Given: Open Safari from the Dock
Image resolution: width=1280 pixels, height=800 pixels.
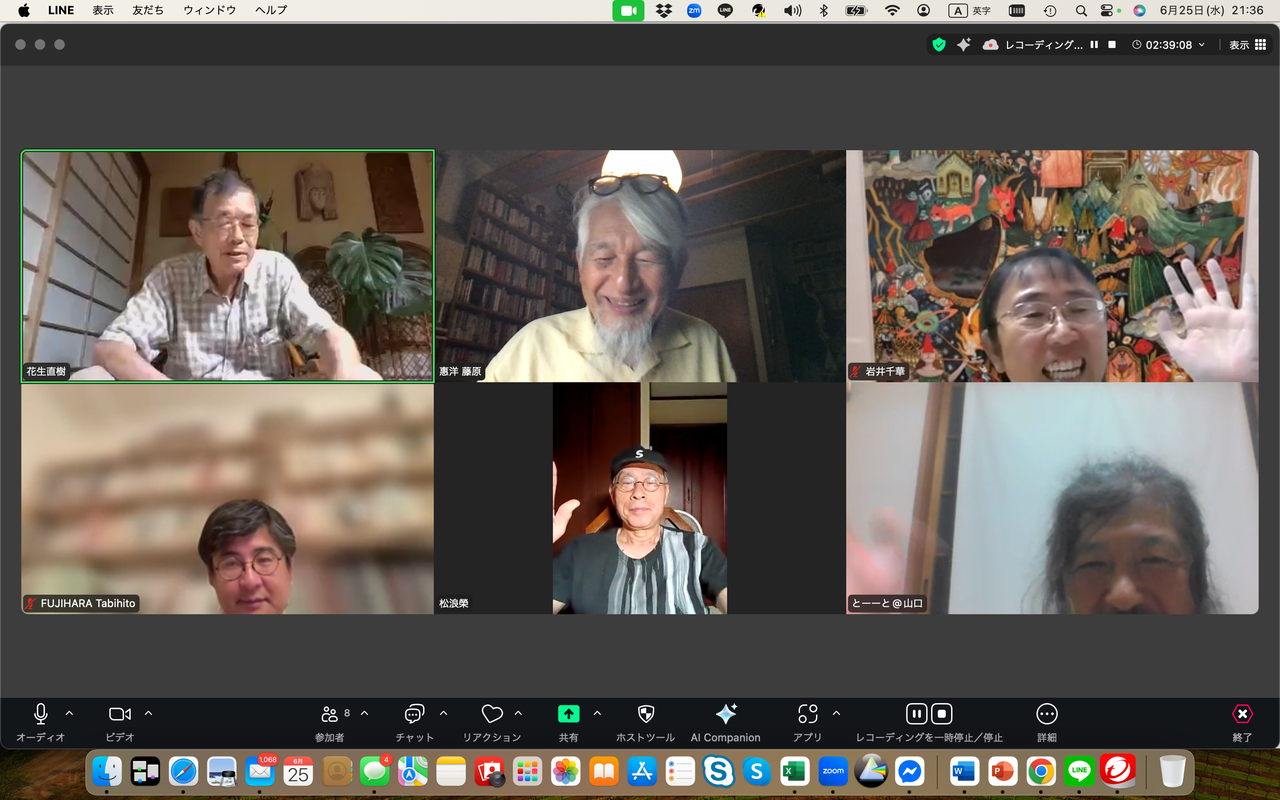Looking at the screenshot, I should pyautogui.click(x=183, y=771).
